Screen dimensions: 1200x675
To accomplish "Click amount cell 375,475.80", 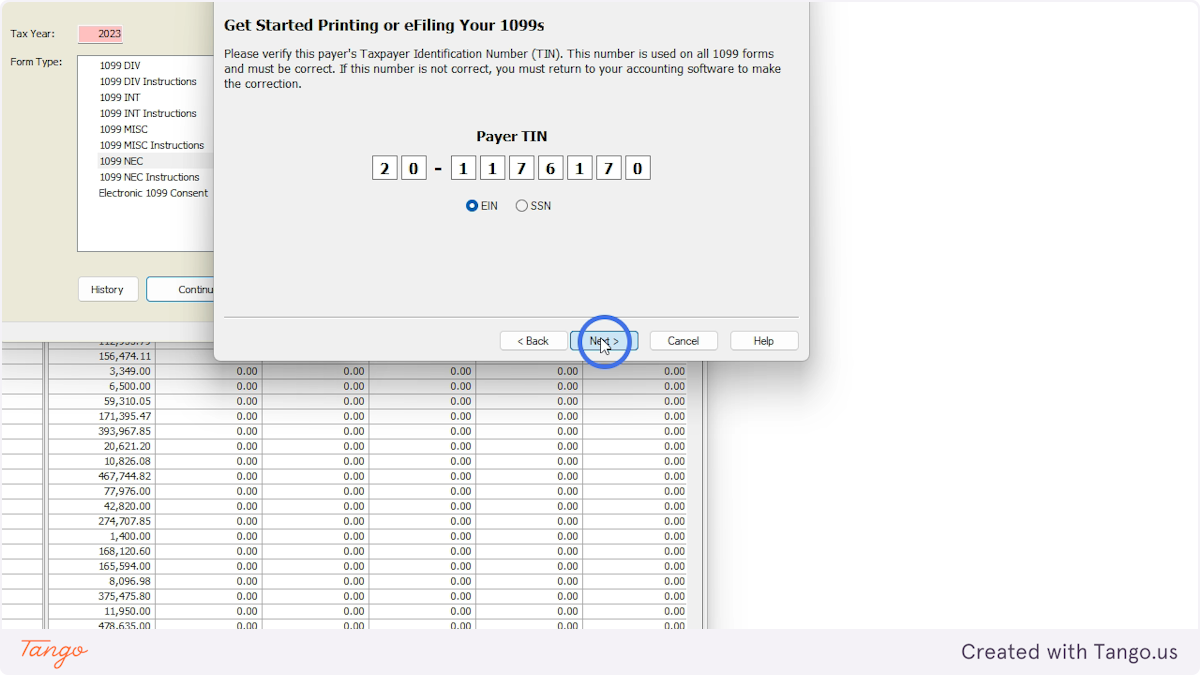I will [x=101, y=596].
